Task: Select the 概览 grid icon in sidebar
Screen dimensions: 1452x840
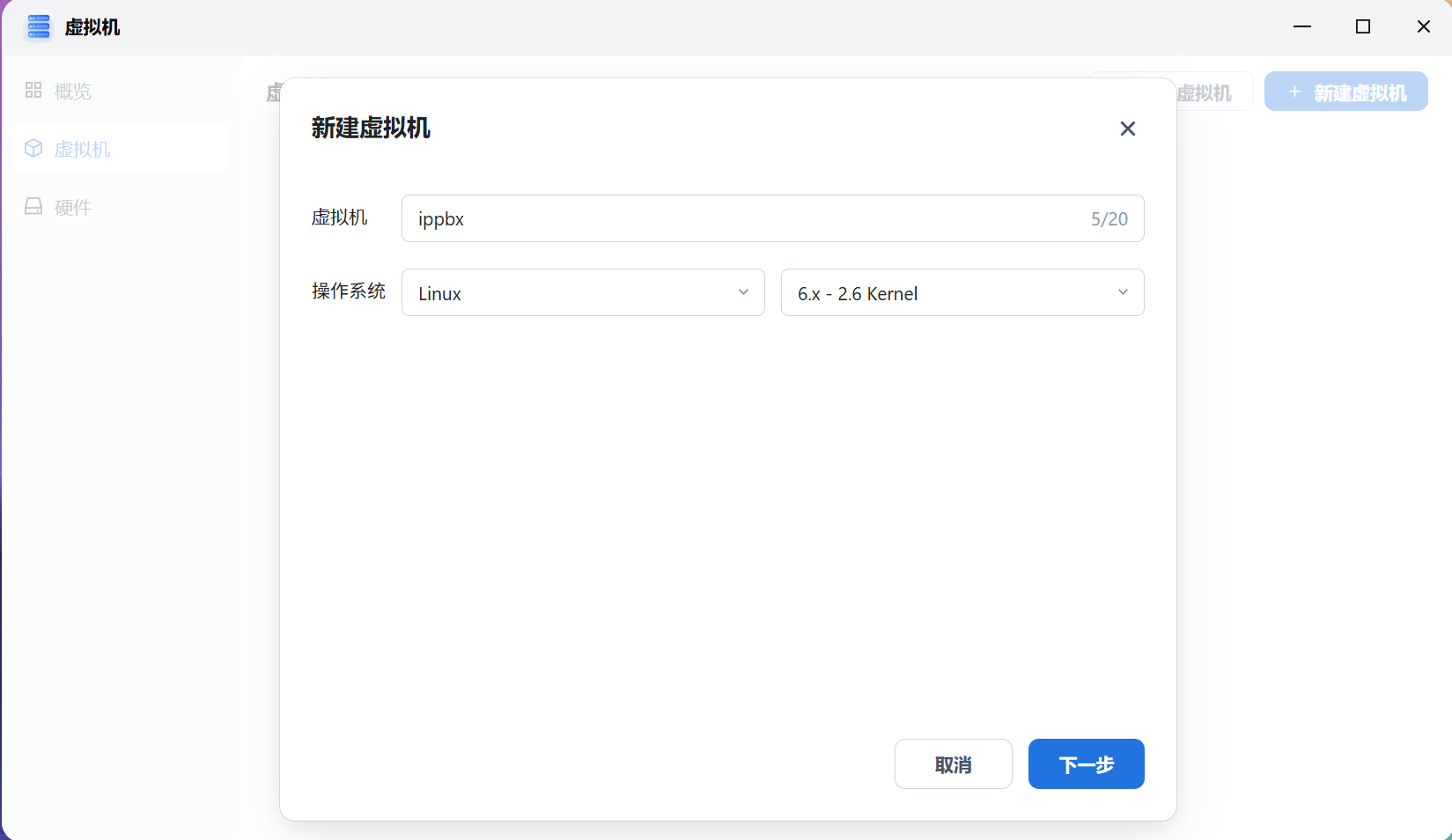Action: point(33,89)
